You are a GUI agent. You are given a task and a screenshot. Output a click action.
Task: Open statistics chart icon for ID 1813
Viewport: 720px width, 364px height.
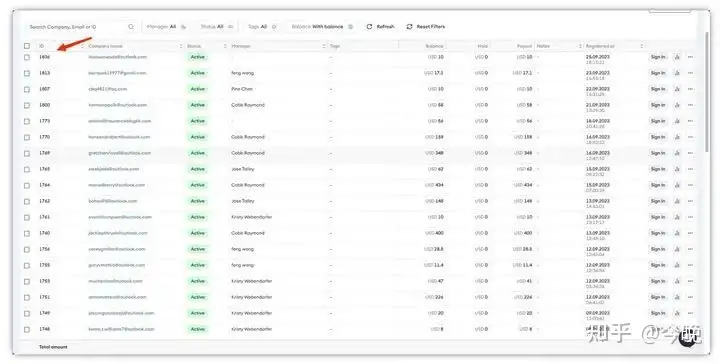677,73
